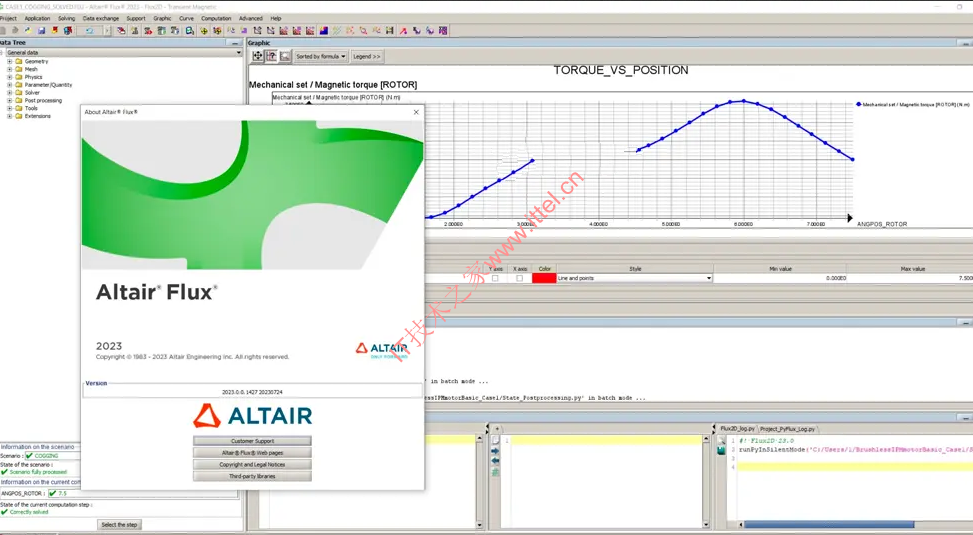Click the horizontal scrollbar in the log editor
Image resolution: width=973 pixels, height=535 pixels.
828,524
